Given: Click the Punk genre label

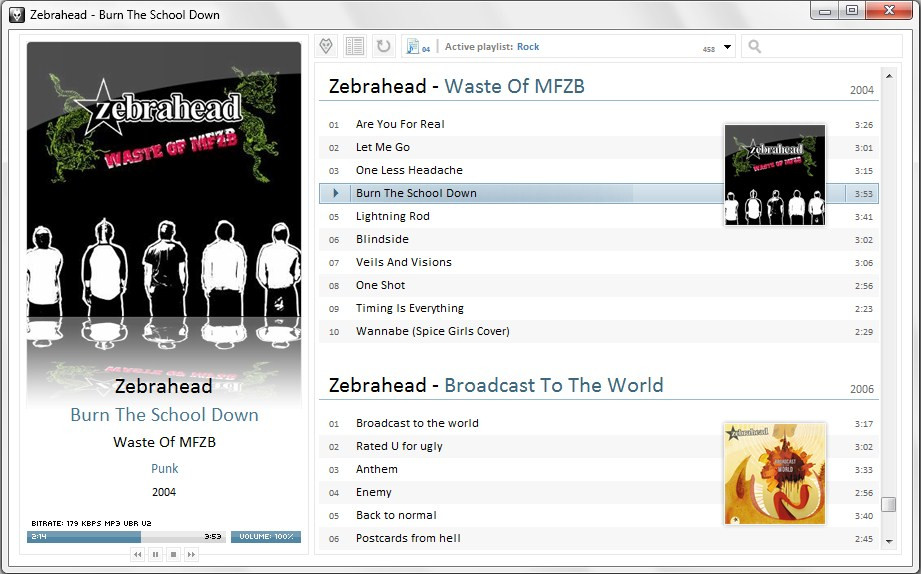Looking at the screenshot, I should pyautogui.click(x=164, y=468).
